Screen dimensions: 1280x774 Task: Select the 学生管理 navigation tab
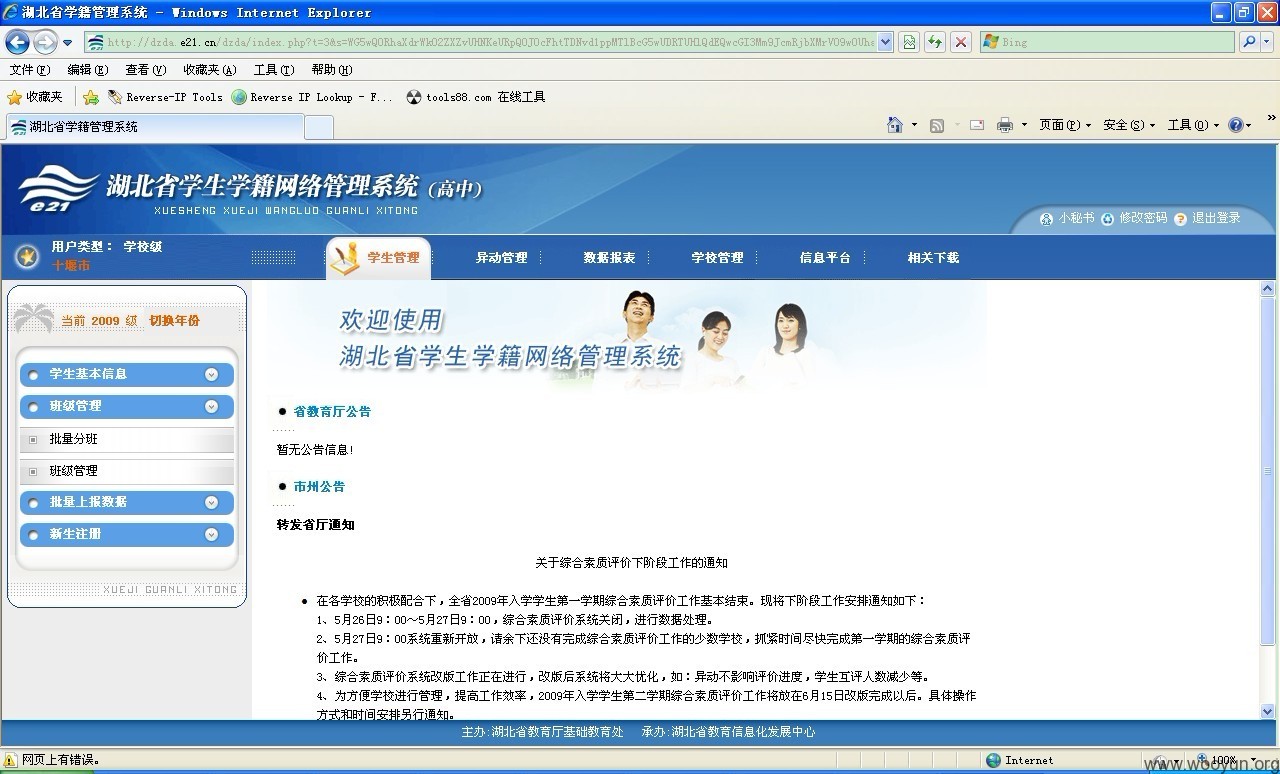click(379, 257)
